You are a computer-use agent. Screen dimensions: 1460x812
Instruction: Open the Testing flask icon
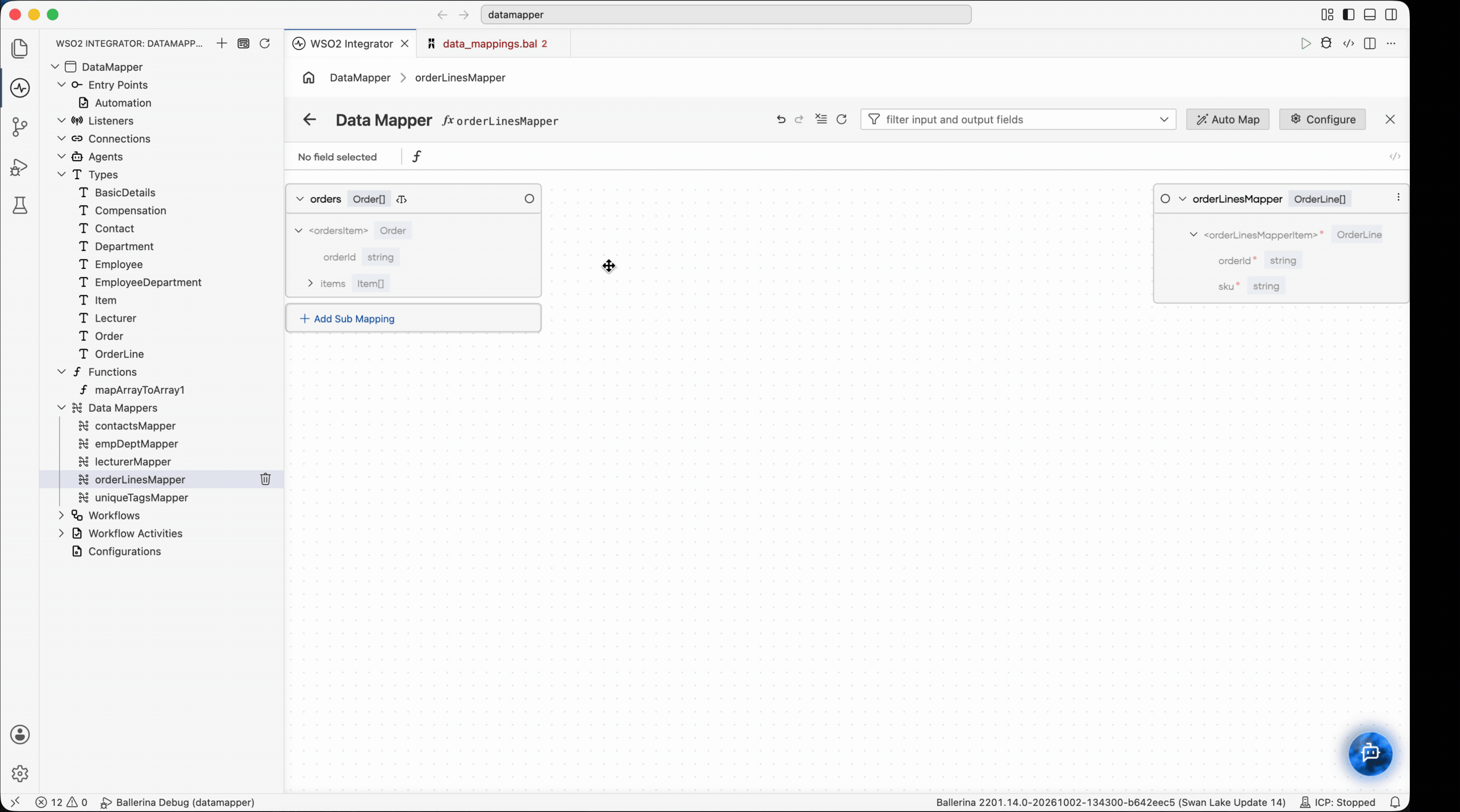(20, 205)
